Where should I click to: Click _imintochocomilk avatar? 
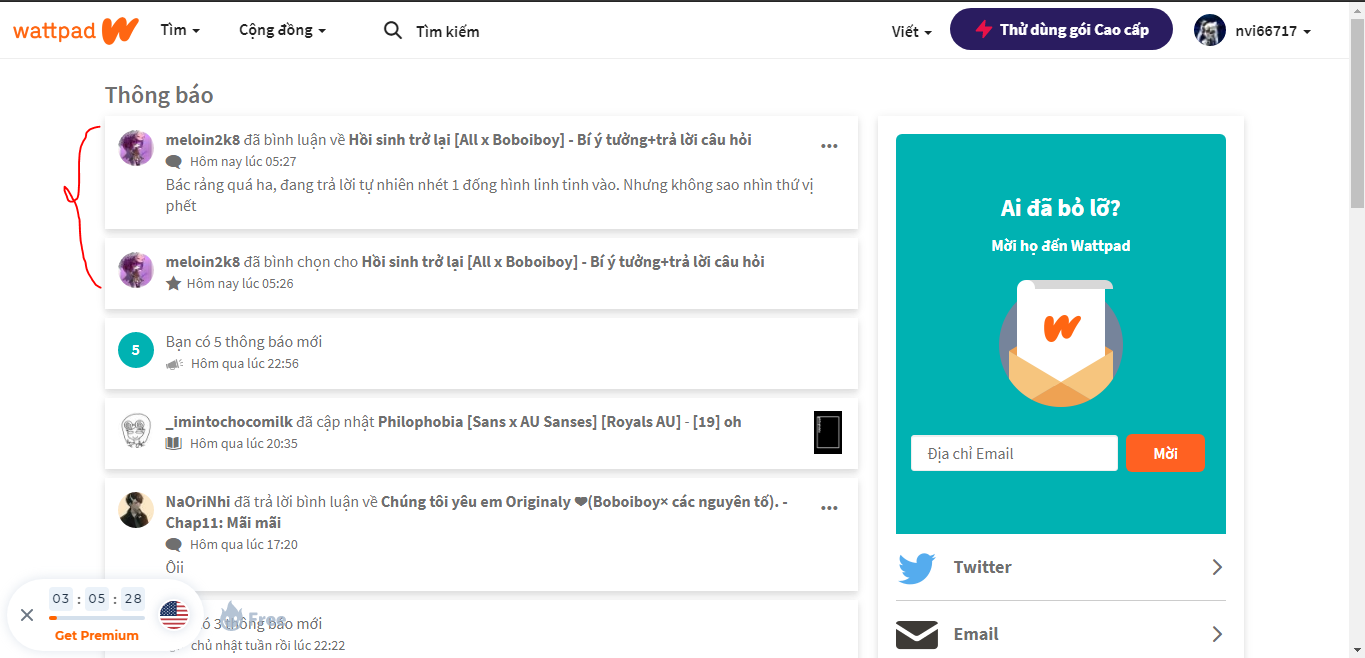[x=136, y=430]
